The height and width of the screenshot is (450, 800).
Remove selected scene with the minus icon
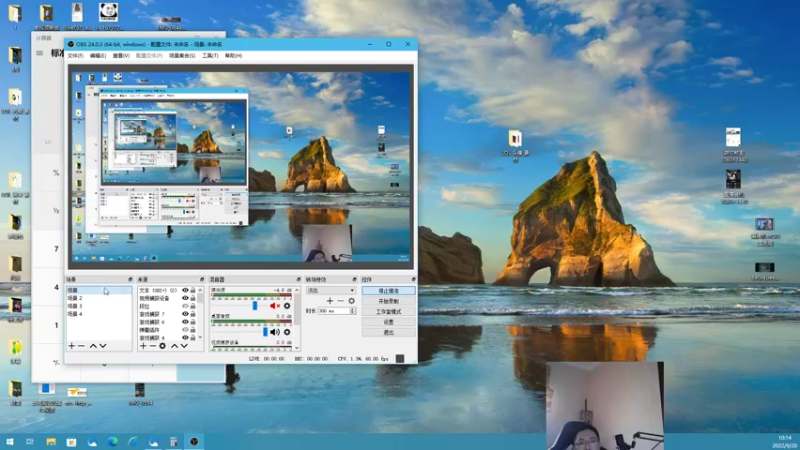(x=81, y=346)
